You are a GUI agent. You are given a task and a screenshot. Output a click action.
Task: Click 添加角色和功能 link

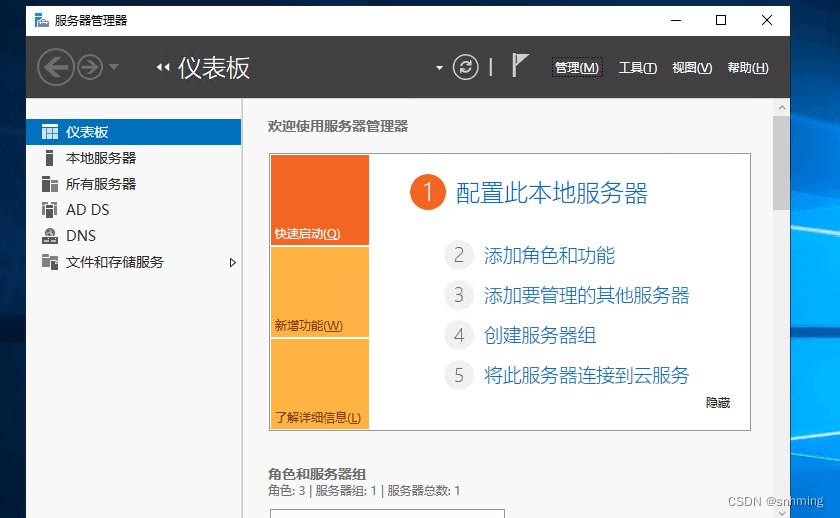[549, 255]
